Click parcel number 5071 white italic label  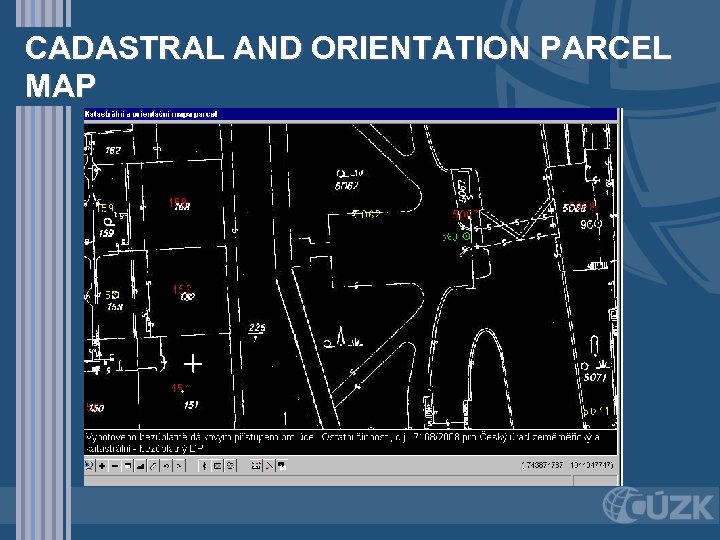click(x=596, y=377)
